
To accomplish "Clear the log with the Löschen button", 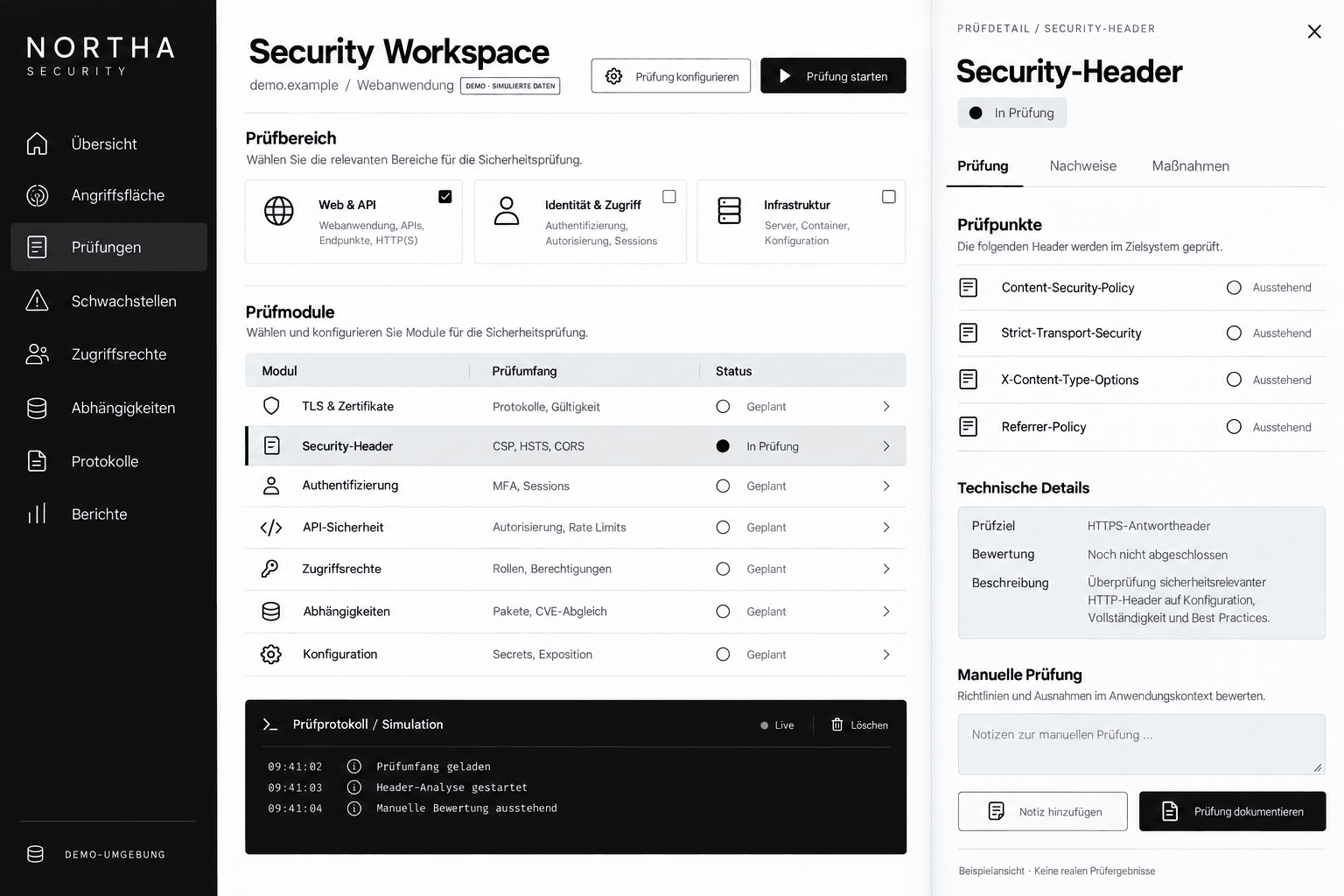I will pos(859,724).
